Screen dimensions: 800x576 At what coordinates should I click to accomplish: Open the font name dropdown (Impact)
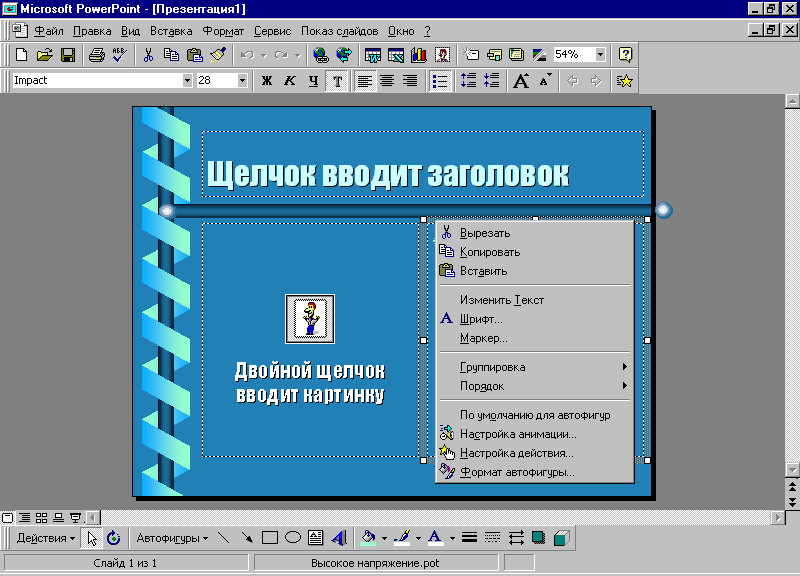click(x=187, y=81)
